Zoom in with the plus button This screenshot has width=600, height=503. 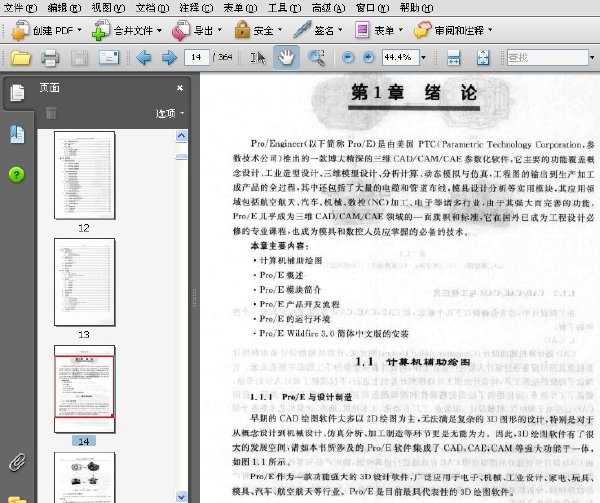[368, 57]
